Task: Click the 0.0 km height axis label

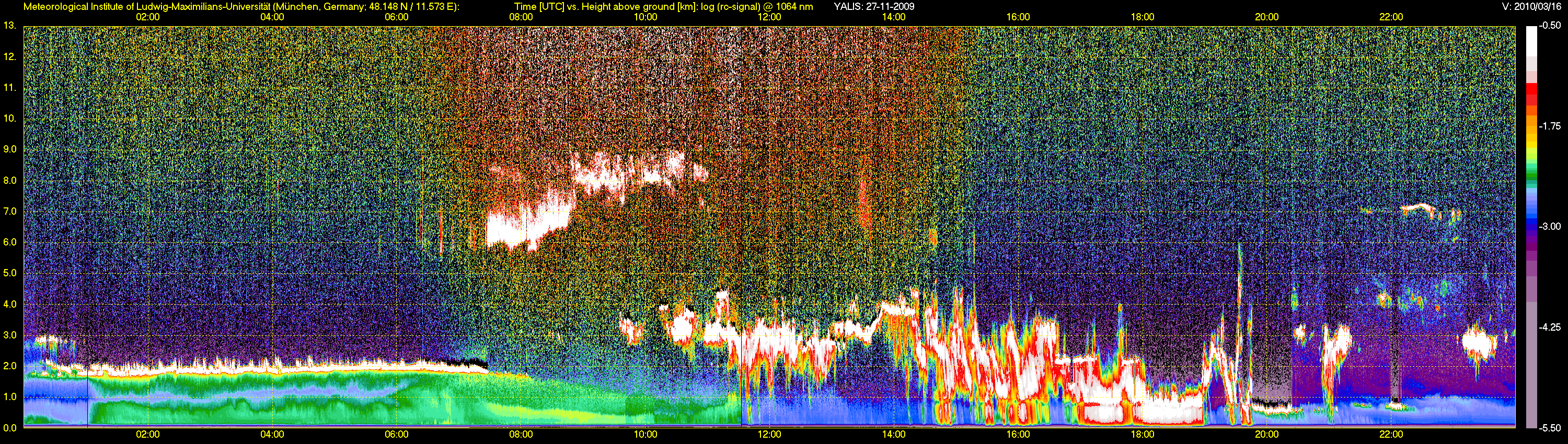Action: pos(10,428)
